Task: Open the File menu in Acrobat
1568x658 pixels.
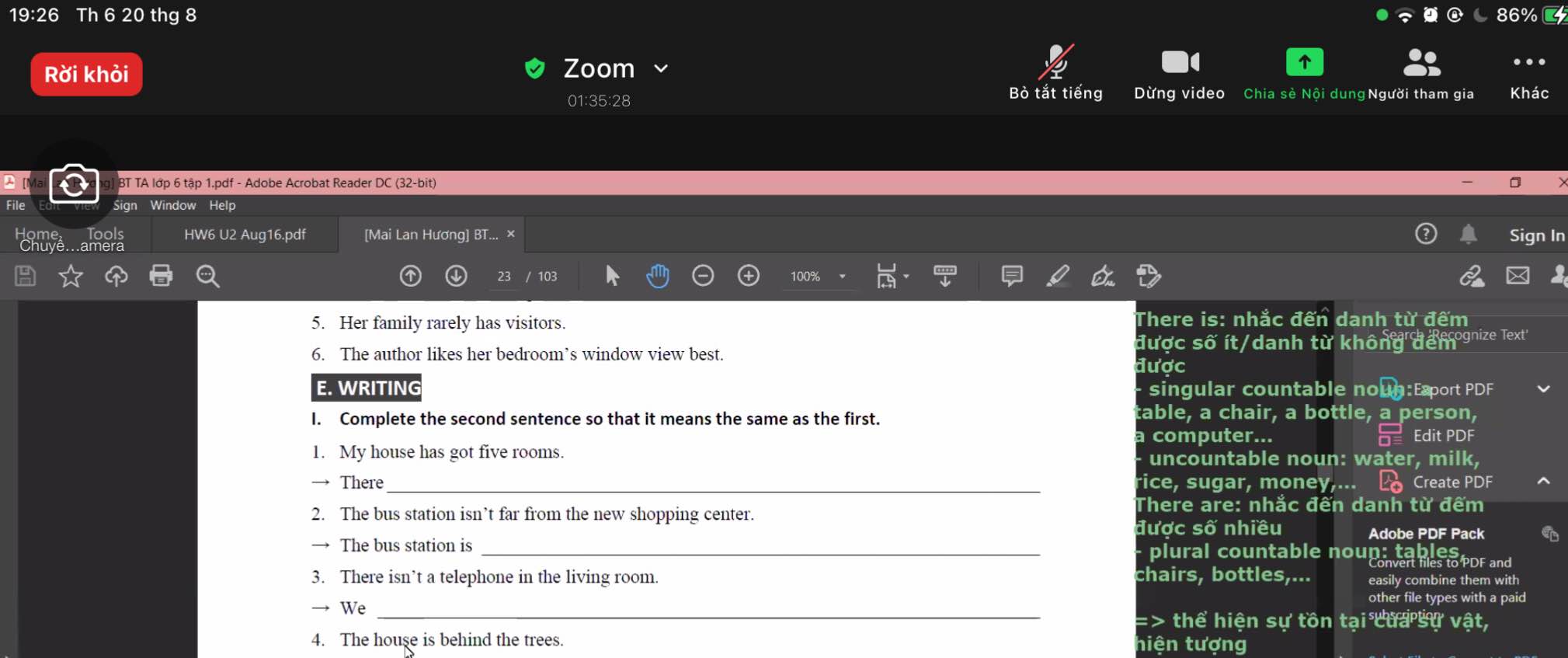Action: pos(16,205)
